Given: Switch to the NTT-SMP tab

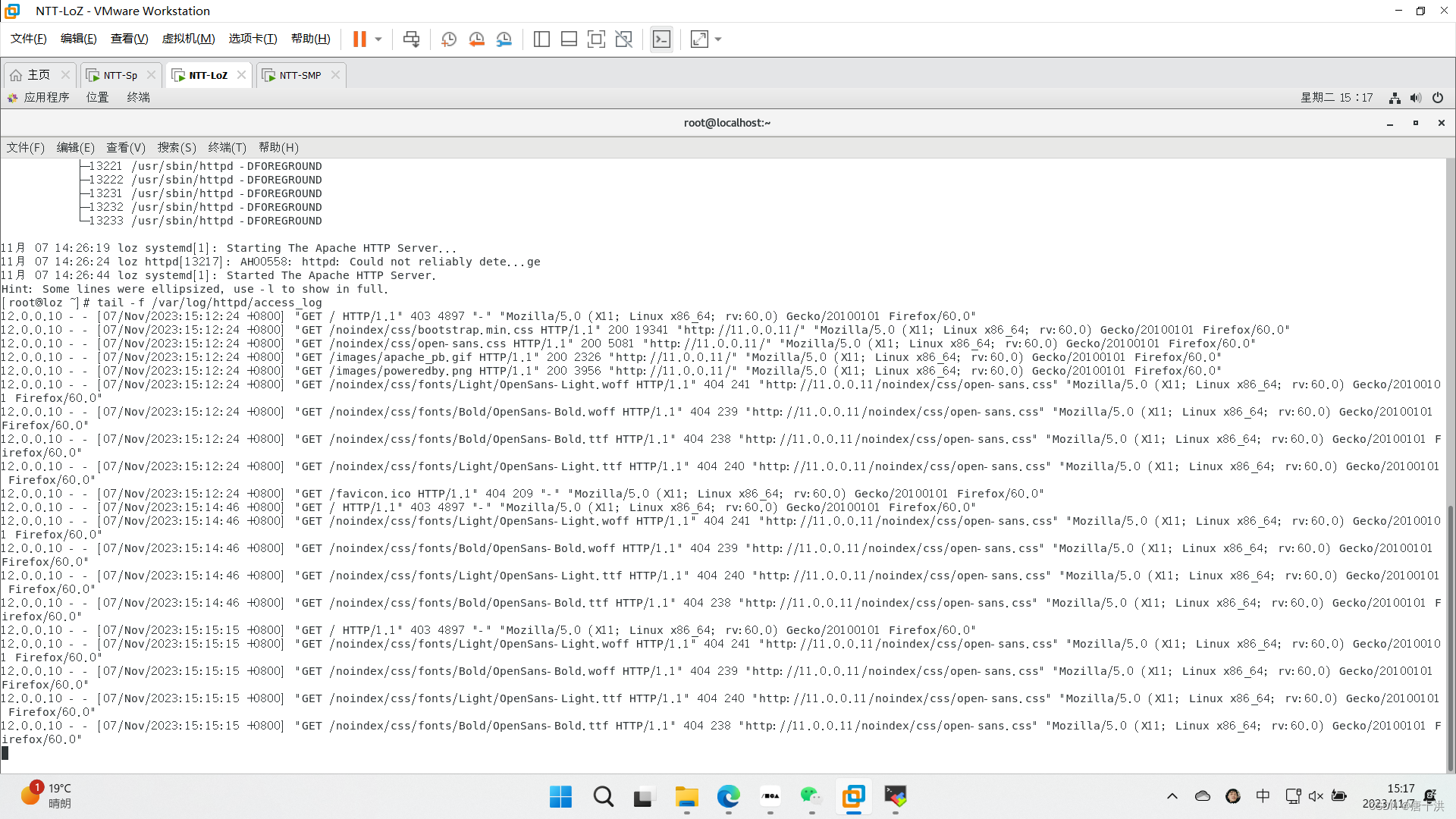Looking at the screenshot, I should 300,75.
